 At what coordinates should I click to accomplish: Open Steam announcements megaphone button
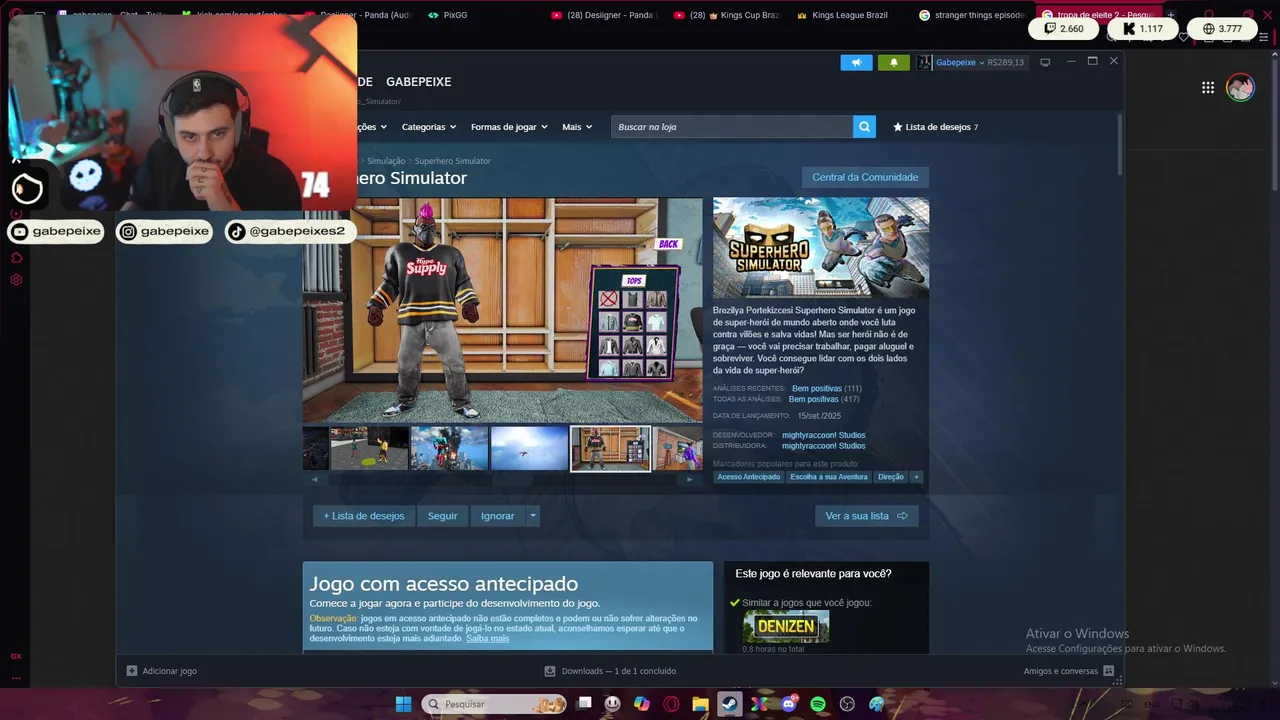point(856,62)
